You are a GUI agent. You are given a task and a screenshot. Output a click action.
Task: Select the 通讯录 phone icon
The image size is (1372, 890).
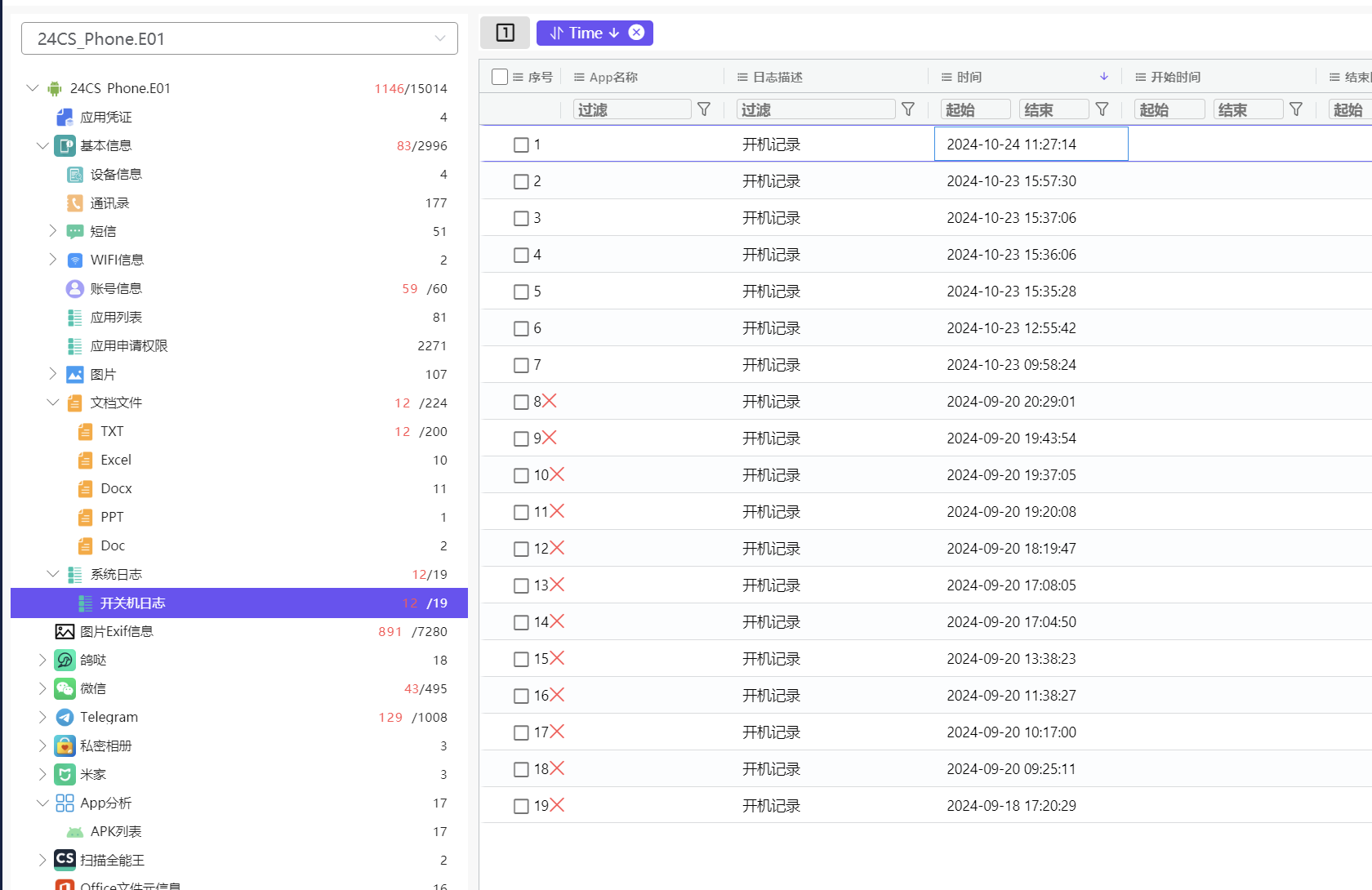tap(75, 202)
